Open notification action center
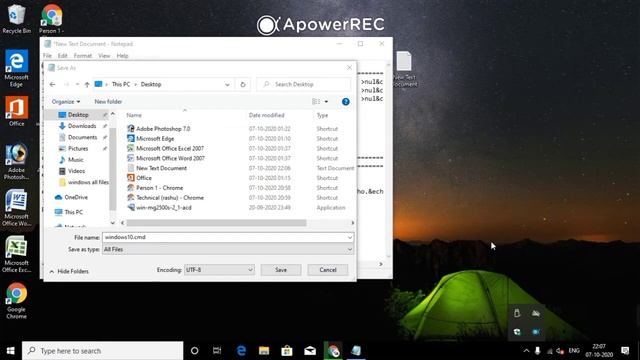Viewport: 640px width, 360px height. click(625, 351)
